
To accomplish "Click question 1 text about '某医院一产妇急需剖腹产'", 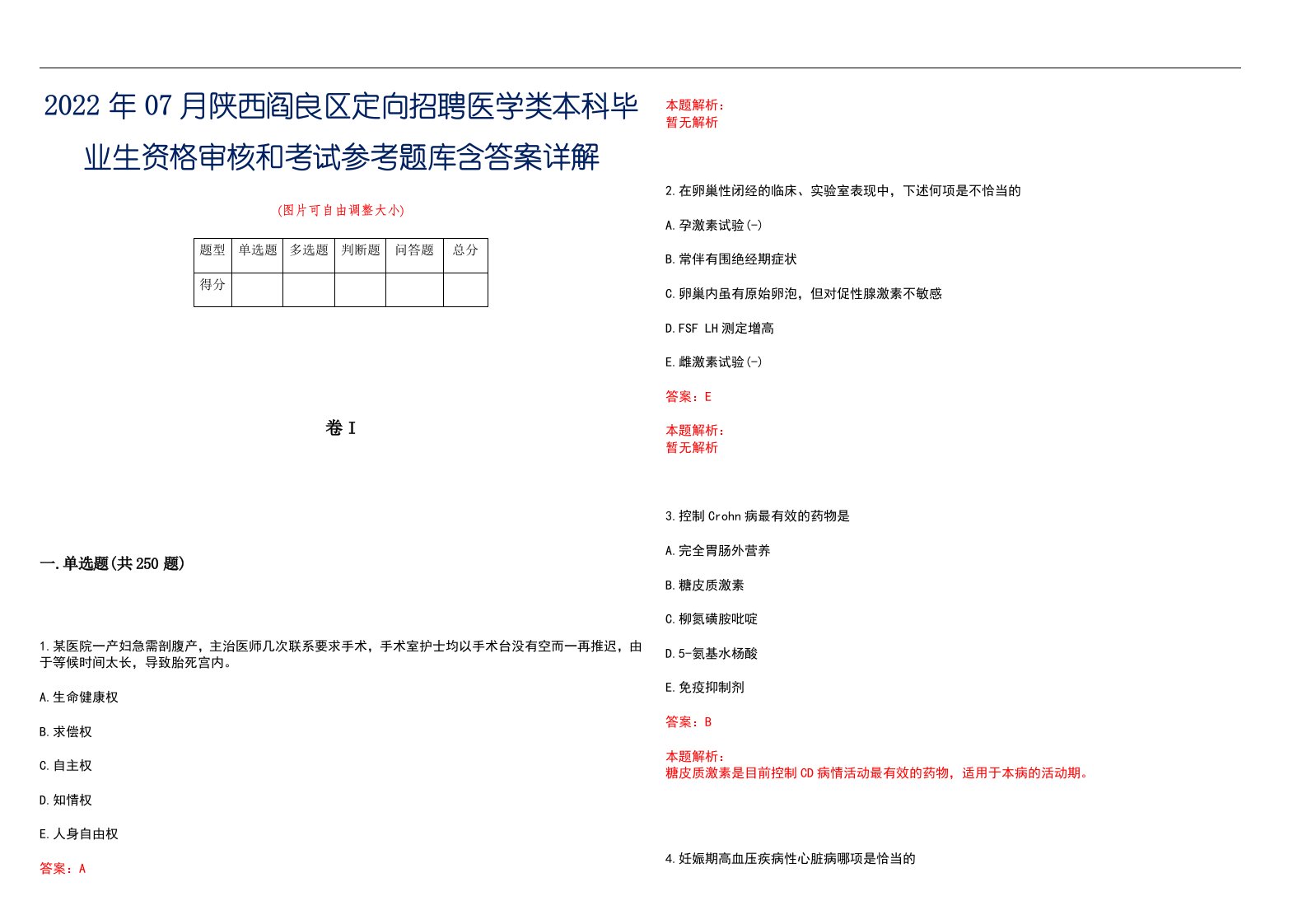I will 341,655.
